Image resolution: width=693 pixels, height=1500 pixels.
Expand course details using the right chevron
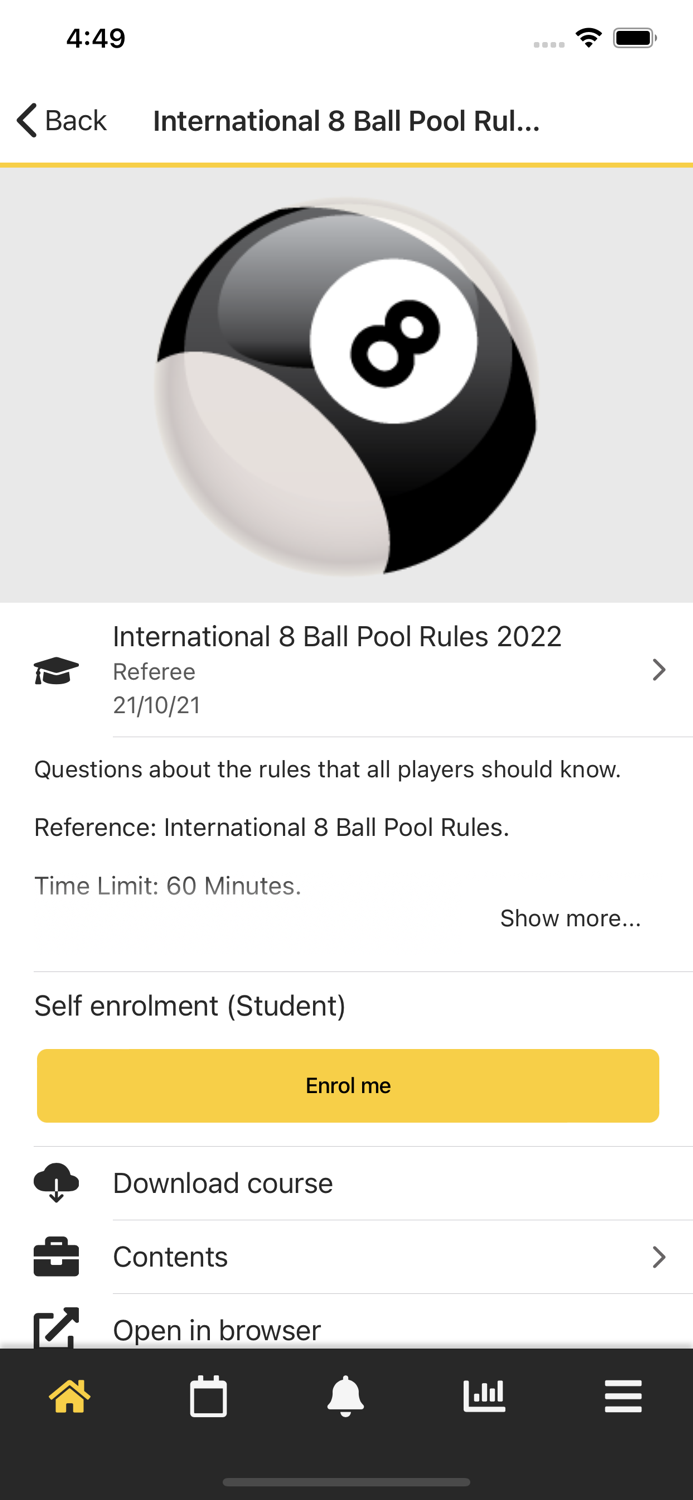coord(659,670)
